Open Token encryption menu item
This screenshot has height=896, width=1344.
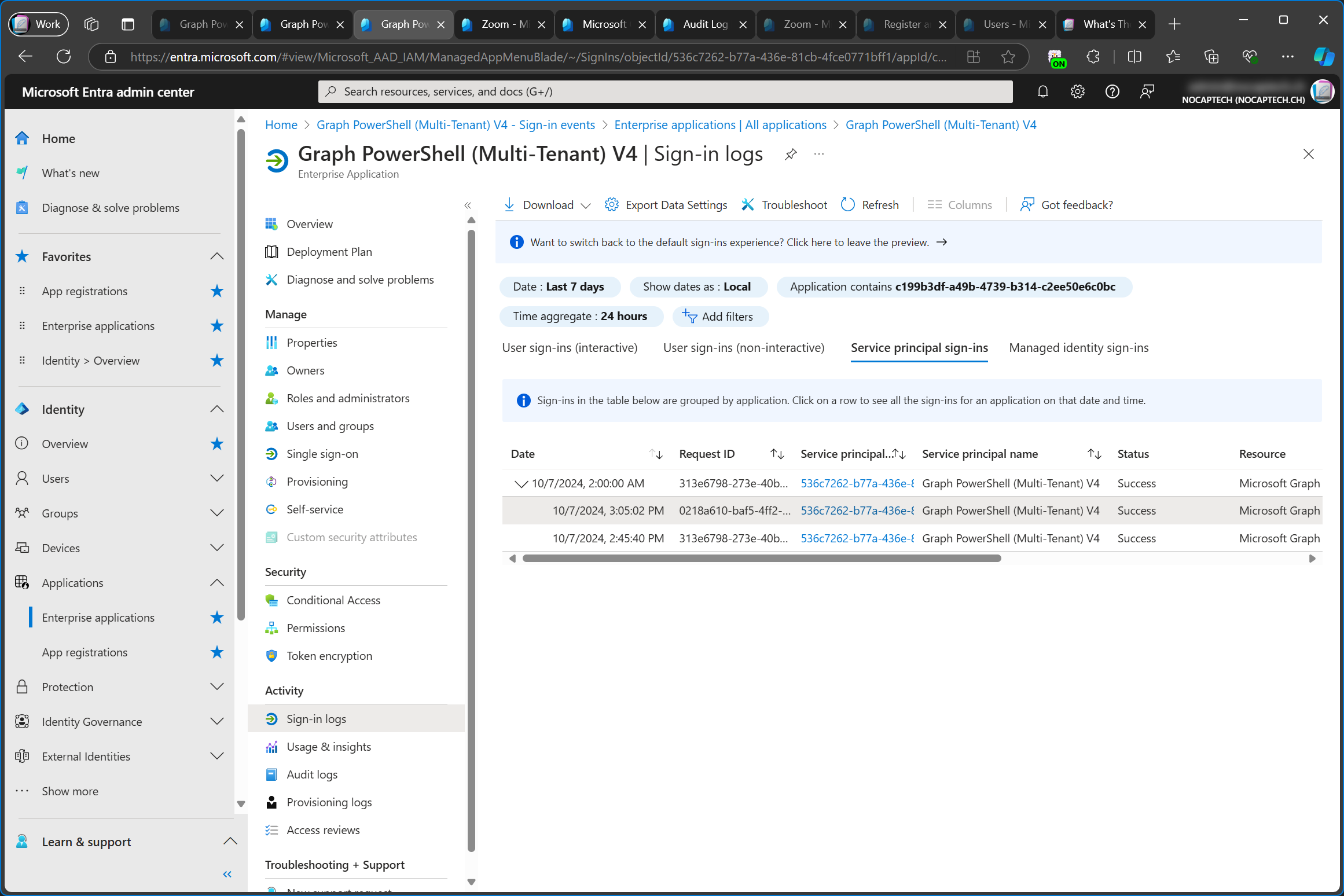coord(329,656)
